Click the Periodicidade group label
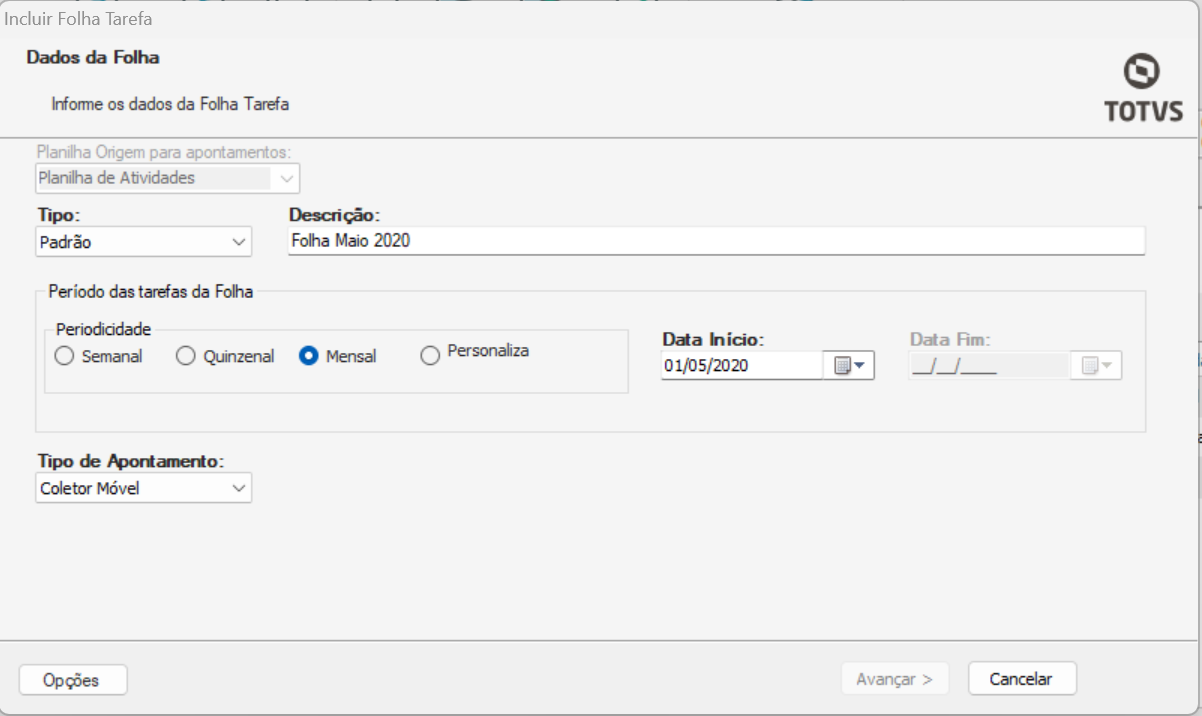The width and height of the screenshot is (1202, 716). coord(103,329)
